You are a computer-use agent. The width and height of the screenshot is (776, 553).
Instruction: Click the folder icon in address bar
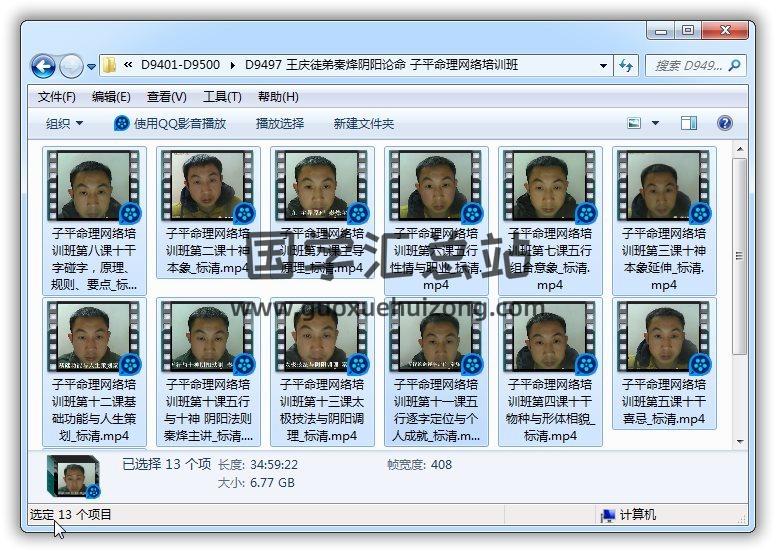(x=109, y=66)
